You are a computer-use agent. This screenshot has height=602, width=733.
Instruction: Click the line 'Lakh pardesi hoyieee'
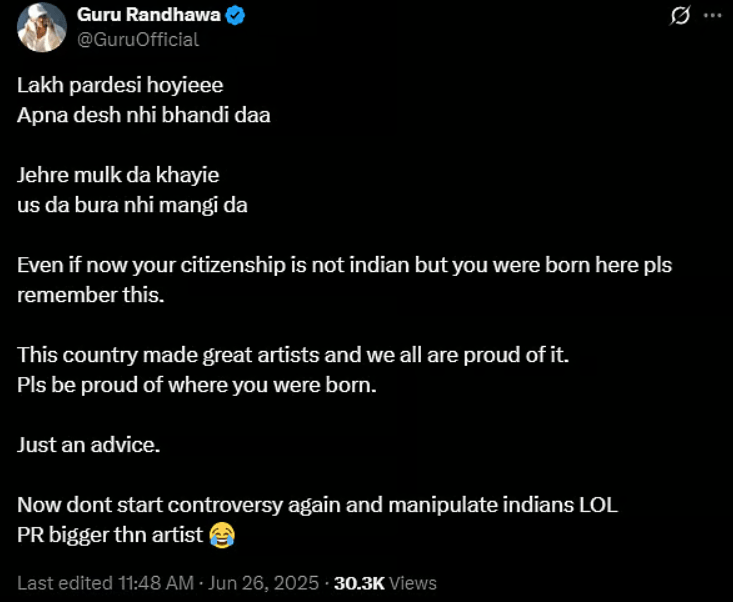click(120, 86)
